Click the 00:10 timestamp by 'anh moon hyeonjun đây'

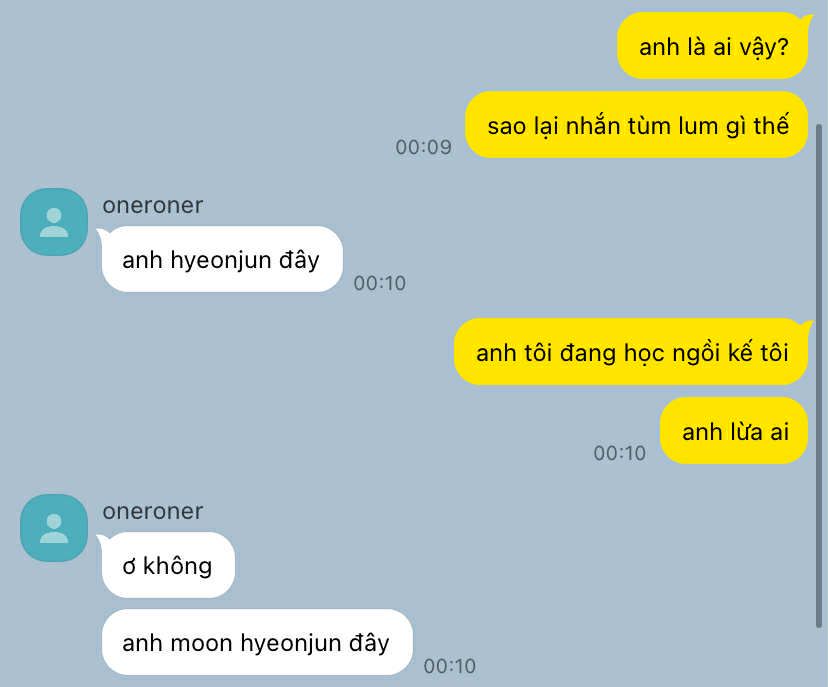450,666
